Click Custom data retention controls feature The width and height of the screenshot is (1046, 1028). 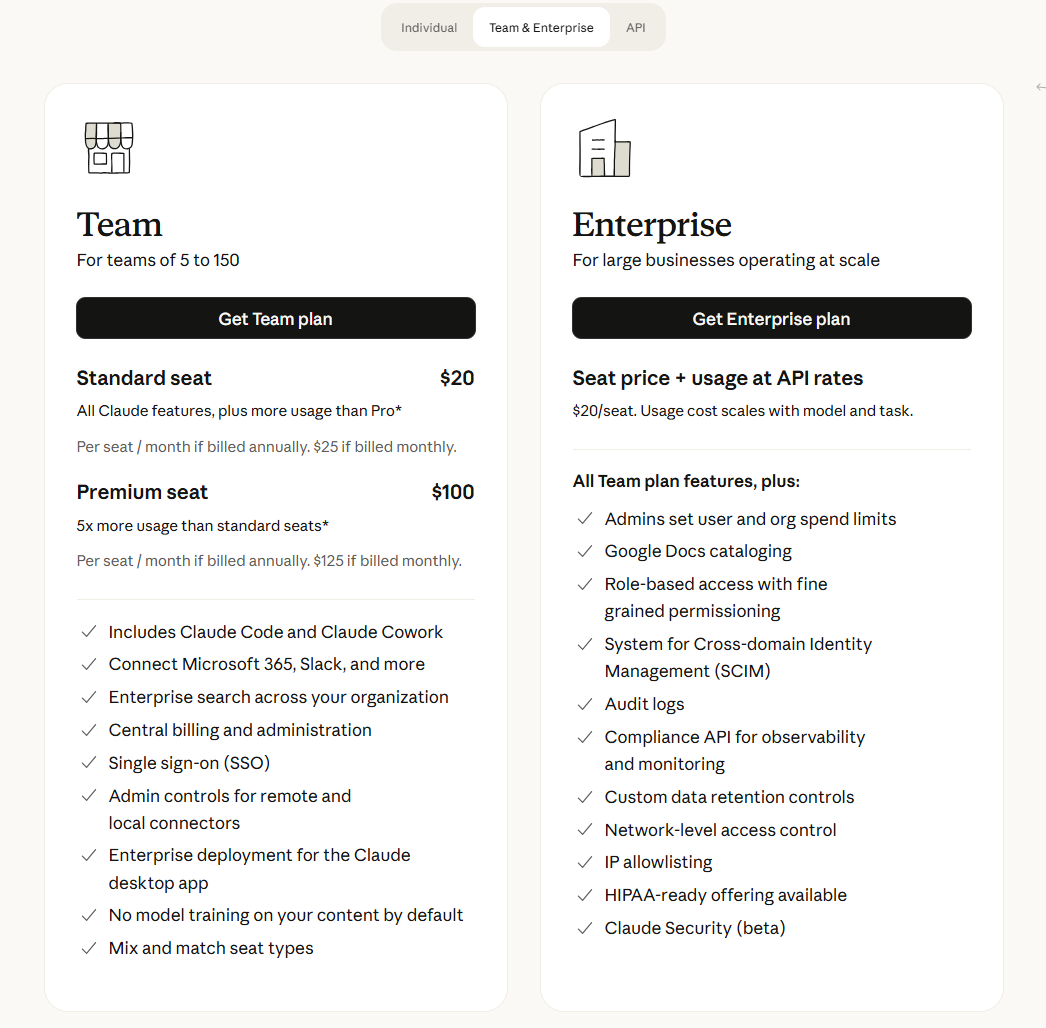729,797
